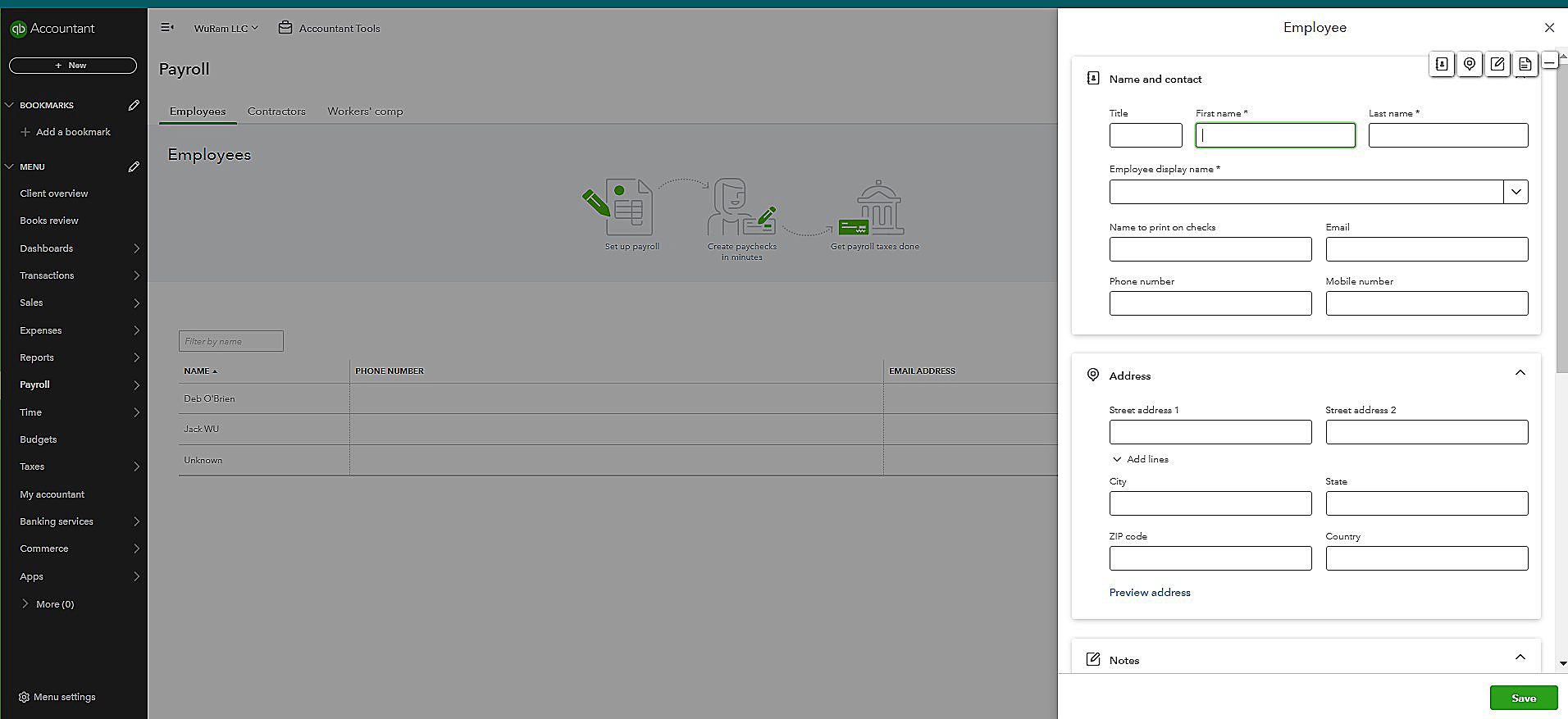Jump to Attachments document icon

pyautogui.click(x=1525, y=64)
